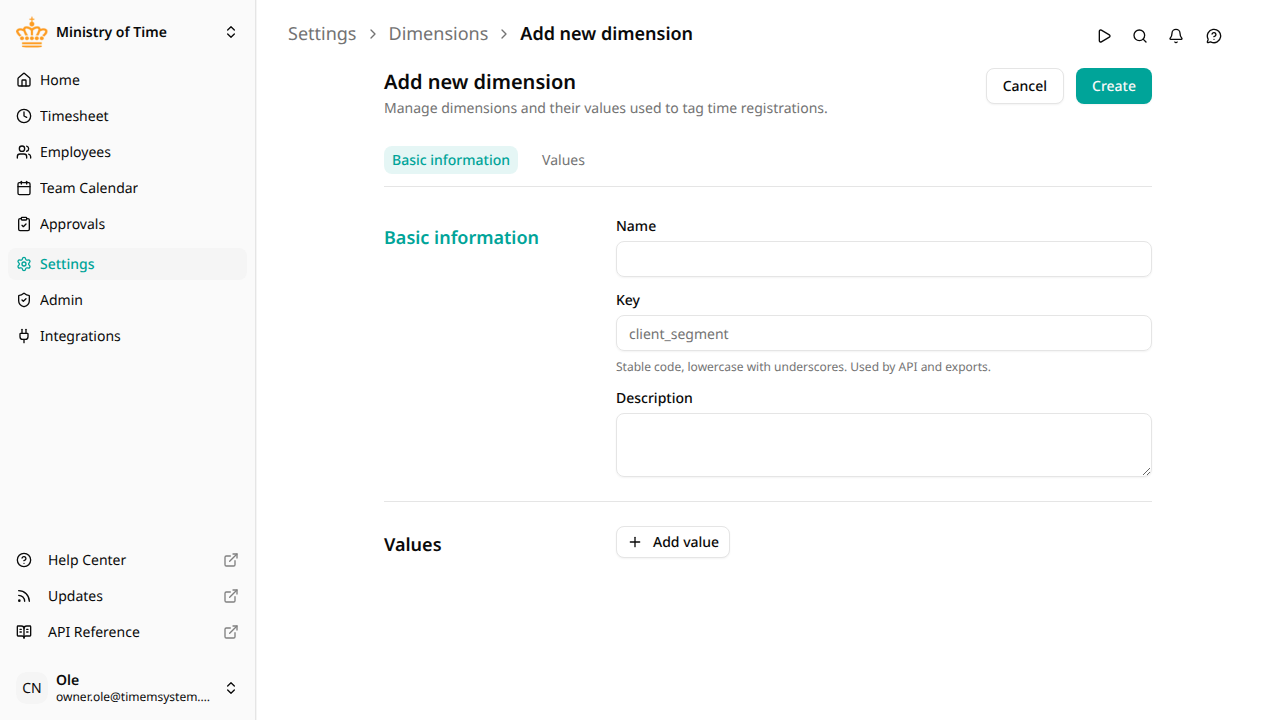
Task: Open the API Reference link text
Action: pyautogui.click(x=94, y=632)
